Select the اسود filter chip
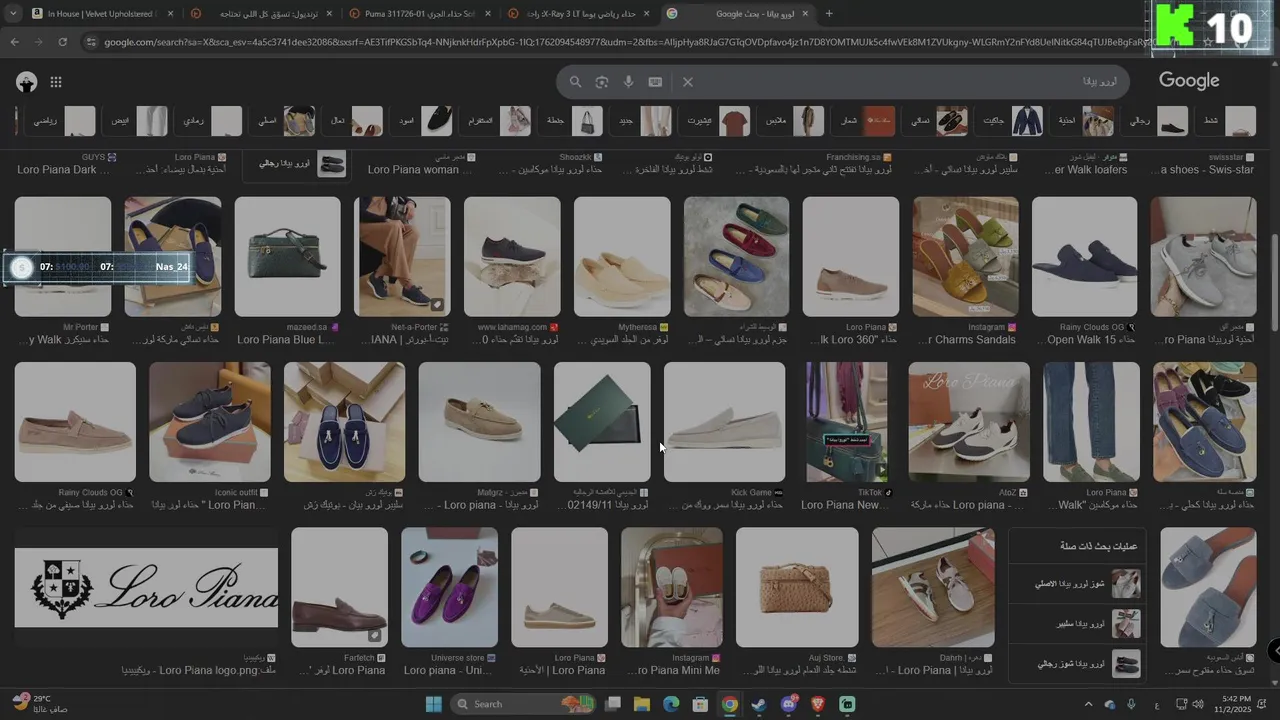 (423, 121)
